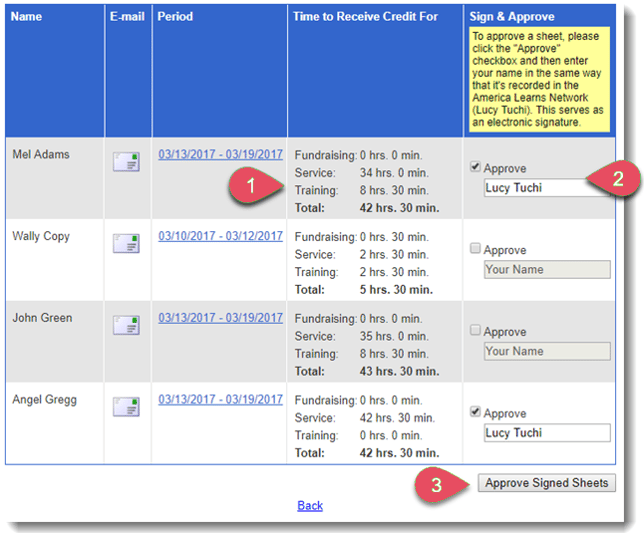Screen dimensions: 644x533
Task: Uncheck the Approve checkbox for Mel Adams
Action: tap(475, 168)
